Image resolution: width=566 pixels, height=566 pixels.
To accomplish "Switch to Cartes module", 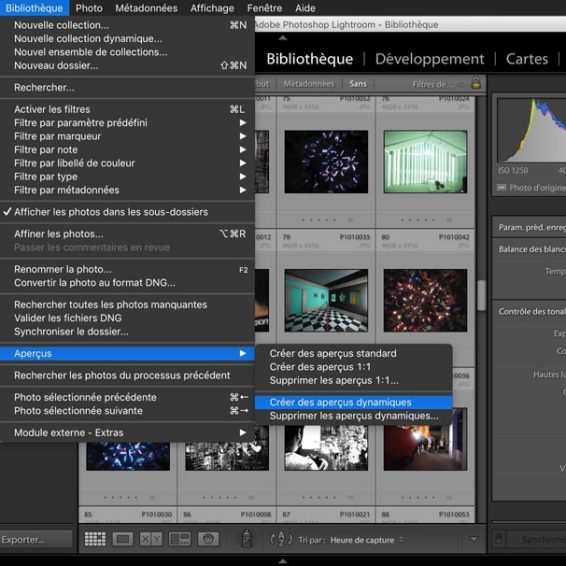I will [527, 59].
